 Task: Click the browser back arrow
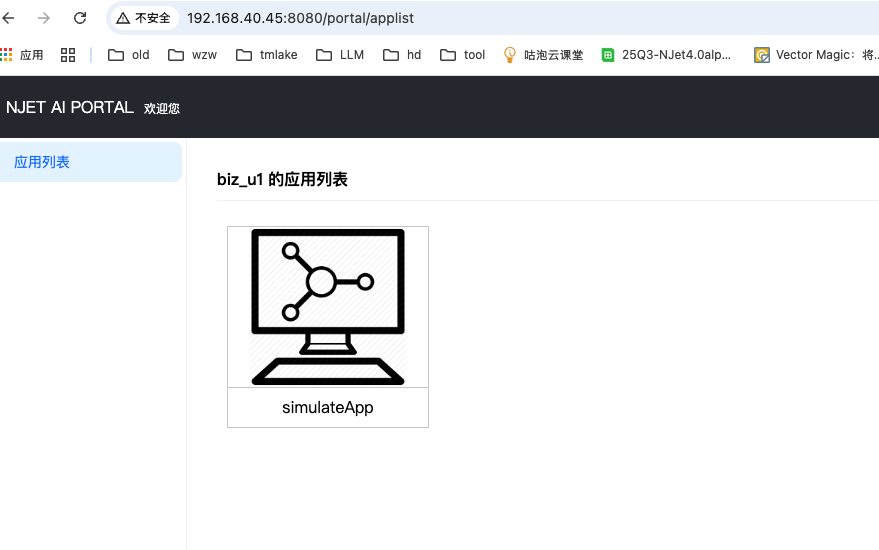click(9, 18)
